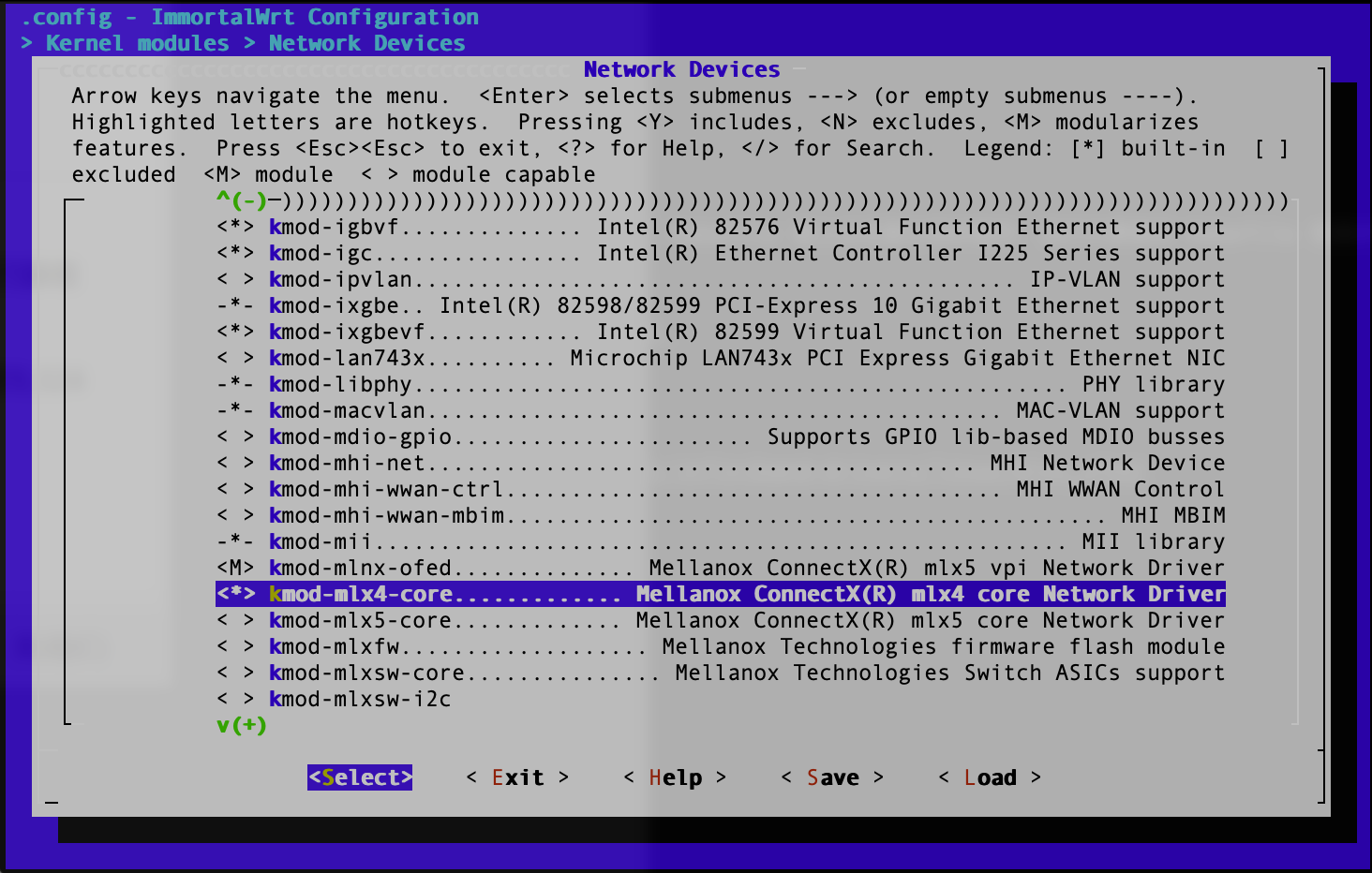Click the kmod-mlxsw-core selection marker
The width and height of the screenshot is (1372, 873).
pos(235,673)
